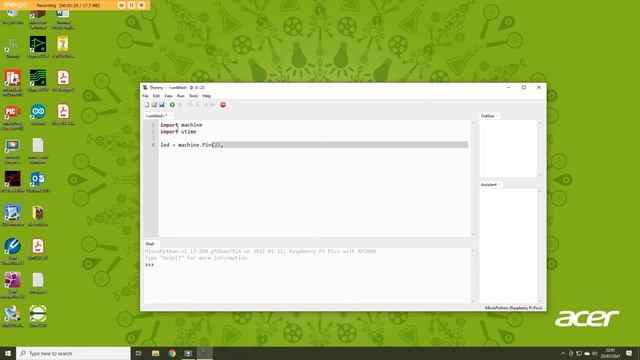Pause the screen recording in the orange bar
This screenshot has height=360, width=640.
point(131,5)
